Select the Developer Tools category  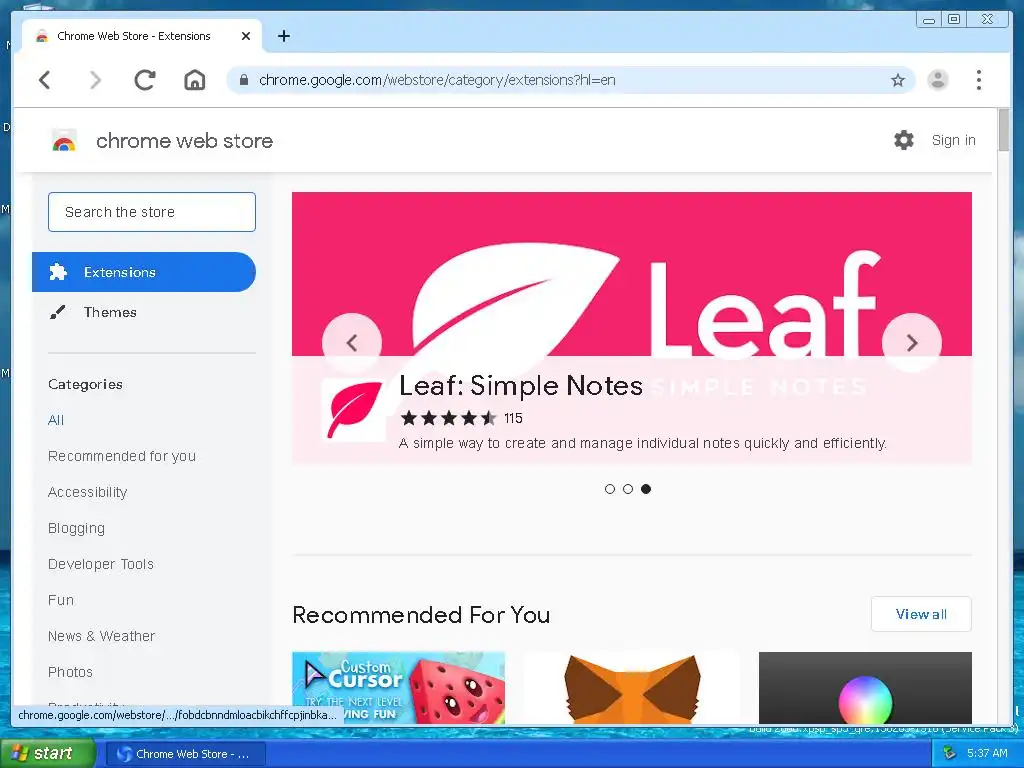pos(101,564)
